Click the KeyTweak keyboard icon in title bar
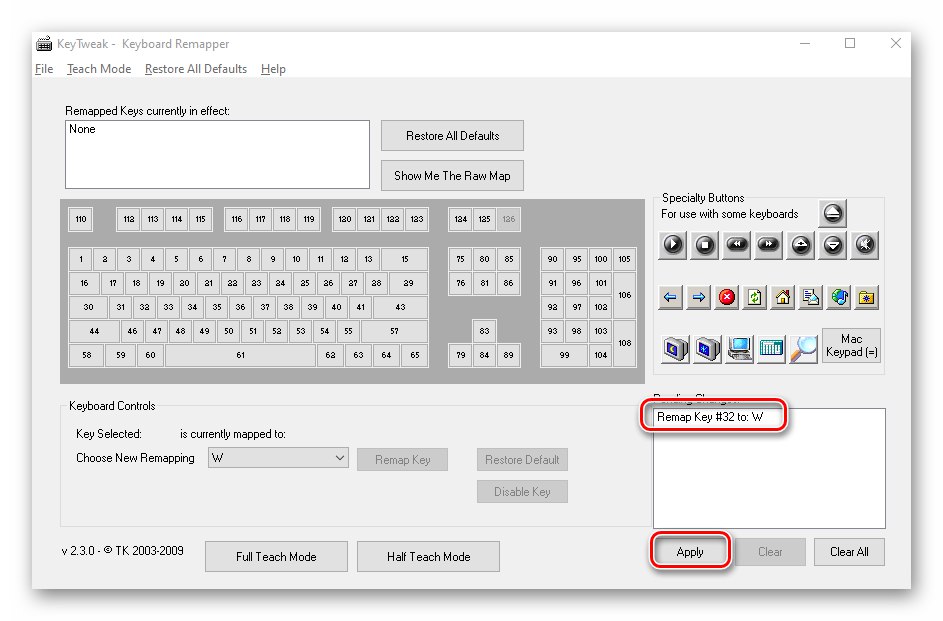943x621 pixels. [44, 43]
